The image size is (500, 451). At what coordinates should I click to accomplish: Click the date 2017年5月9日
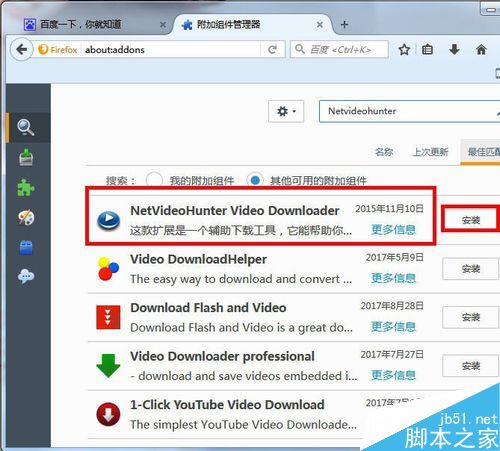[x=395, y=257]
